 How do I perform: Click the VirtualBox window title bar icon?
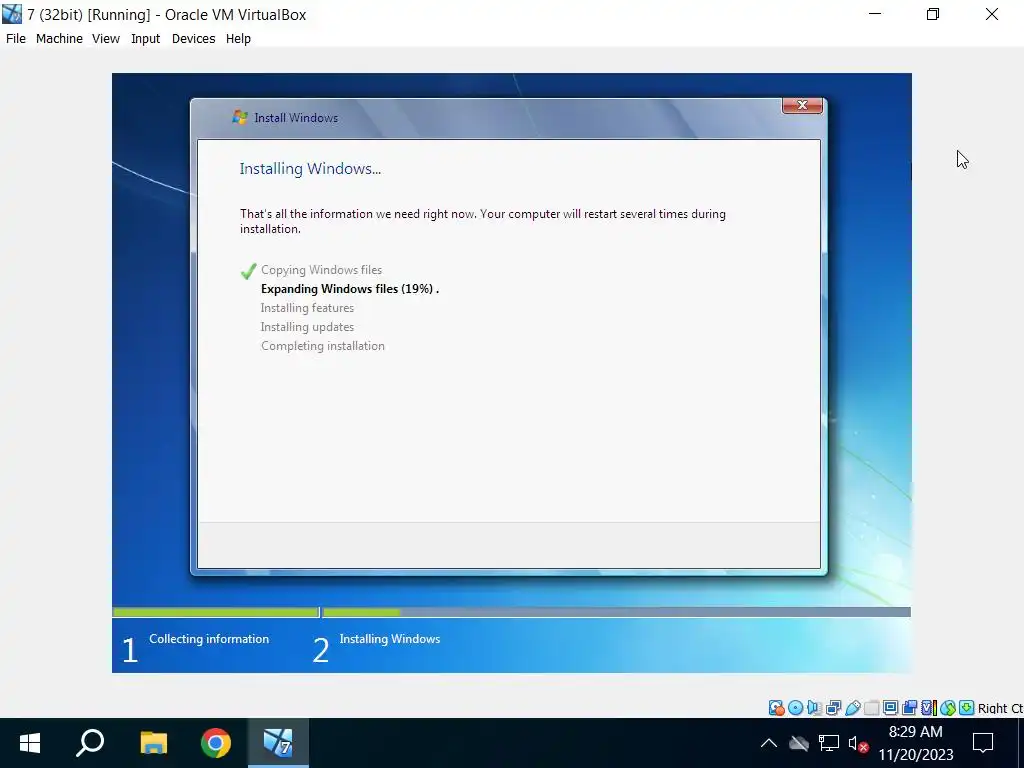pyautogui.click(x=12, y=14)
